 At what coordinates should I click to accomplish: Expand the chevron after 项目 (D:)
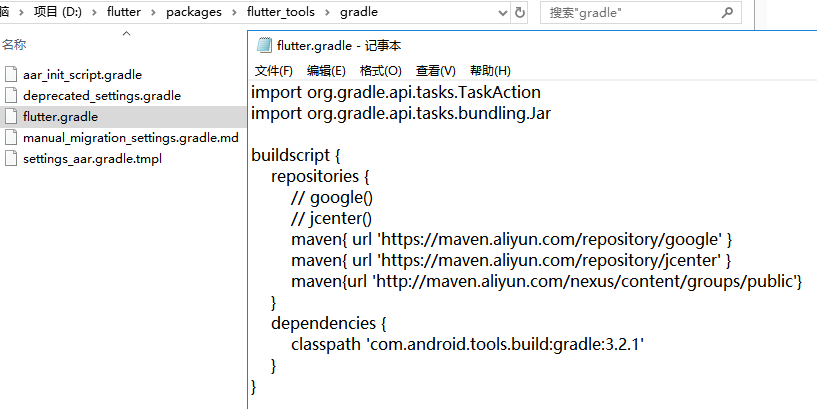pyautogui.click(x=94, y=13)
